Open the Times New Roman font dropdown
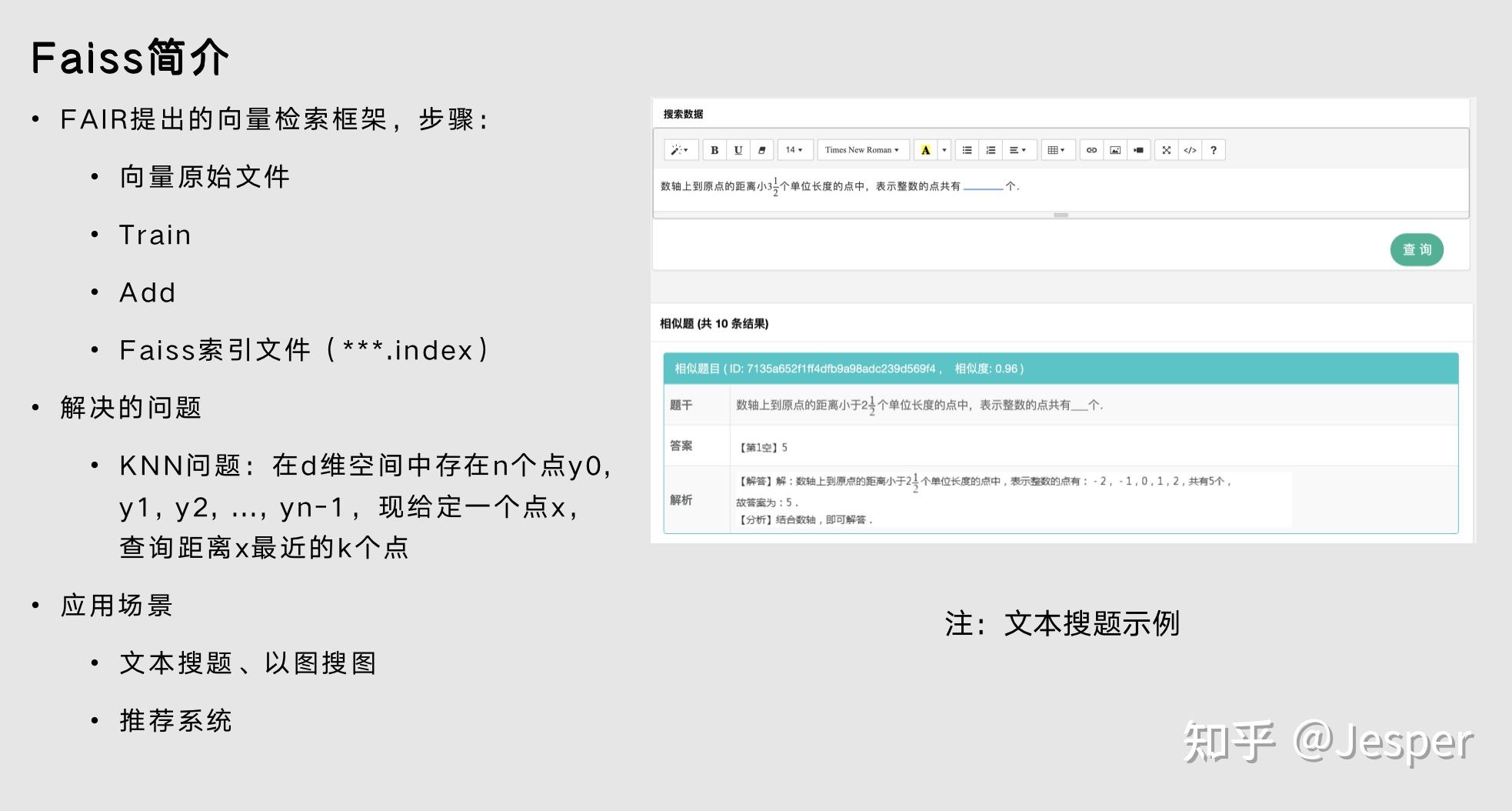 [861, 150]
